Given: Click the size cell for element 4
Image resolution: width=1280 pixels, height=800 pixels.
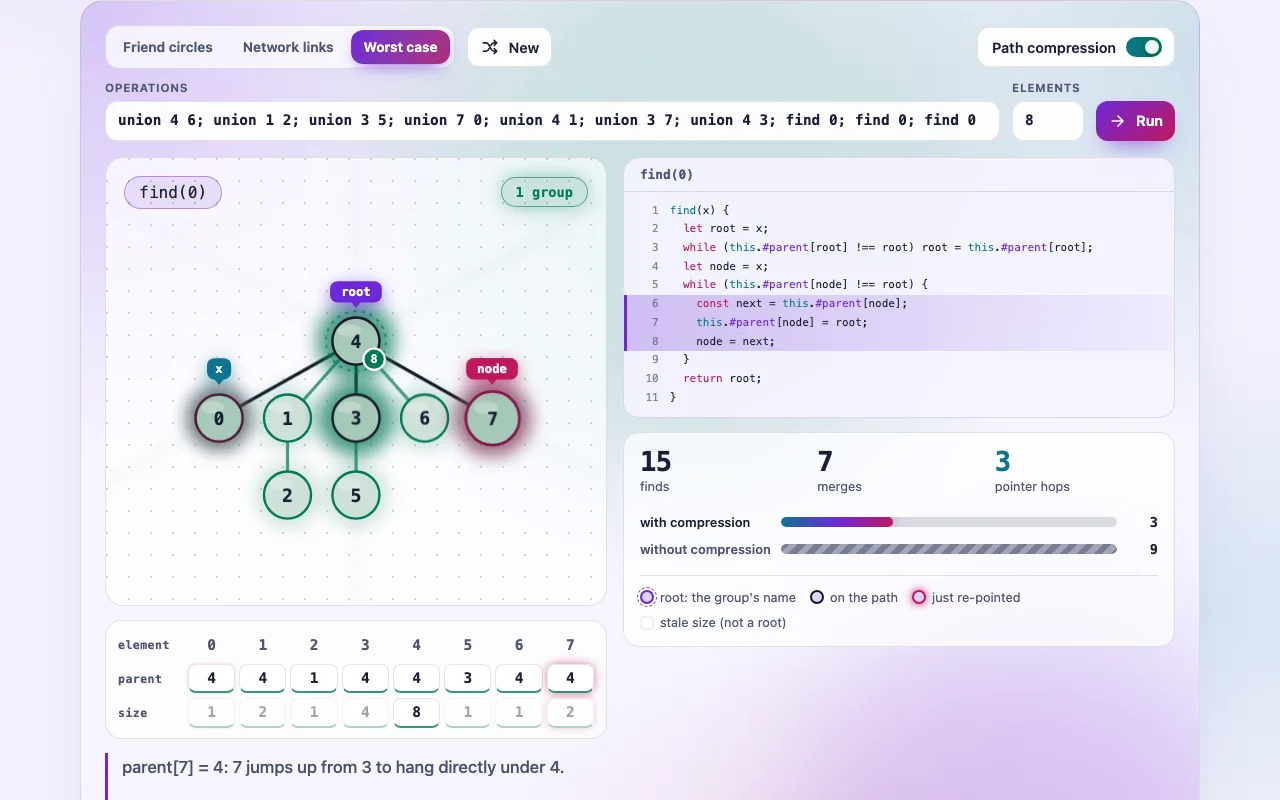Looking at the screenshot, I should tap(416, 713).
